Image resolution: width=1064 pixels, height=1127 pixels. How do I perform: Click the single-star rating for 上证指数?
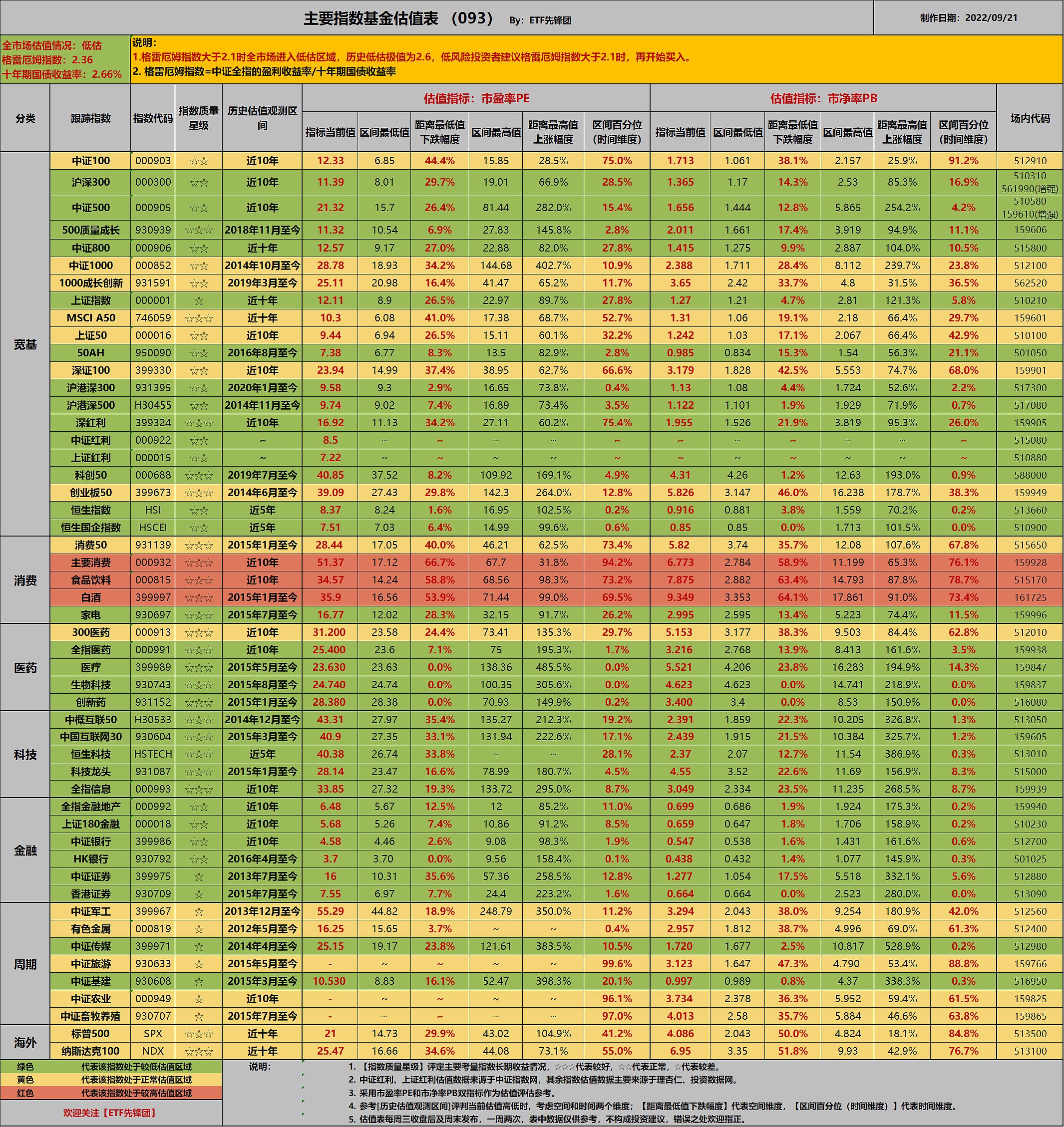click(x=199, y=300)
